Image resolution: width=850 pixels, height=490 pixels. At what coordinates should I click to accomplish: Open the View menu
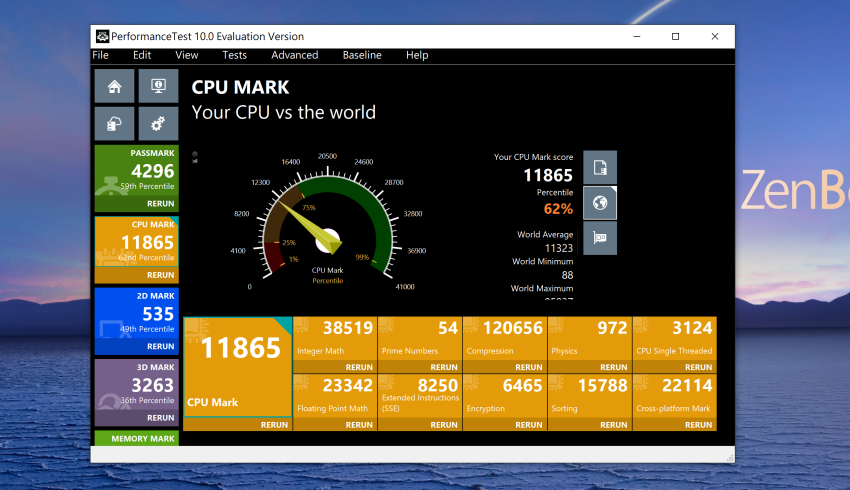pyautogui.click(x=186, y=55)
